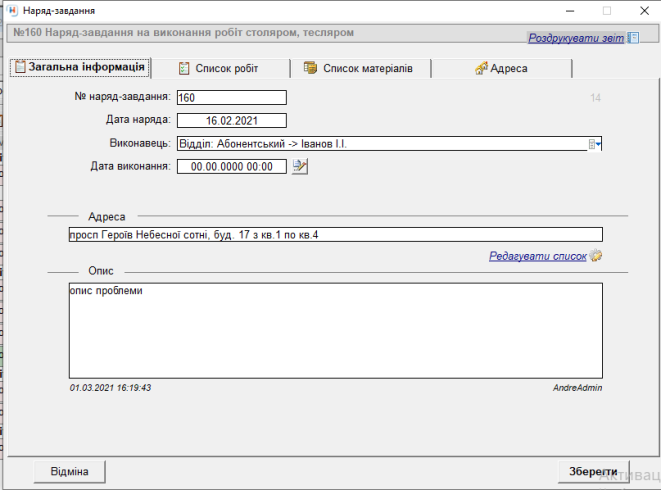This screenshot has width=661, height=490.
Task: Click the '№ наряд-завдання' field containing 160
Action: point(231,98)
